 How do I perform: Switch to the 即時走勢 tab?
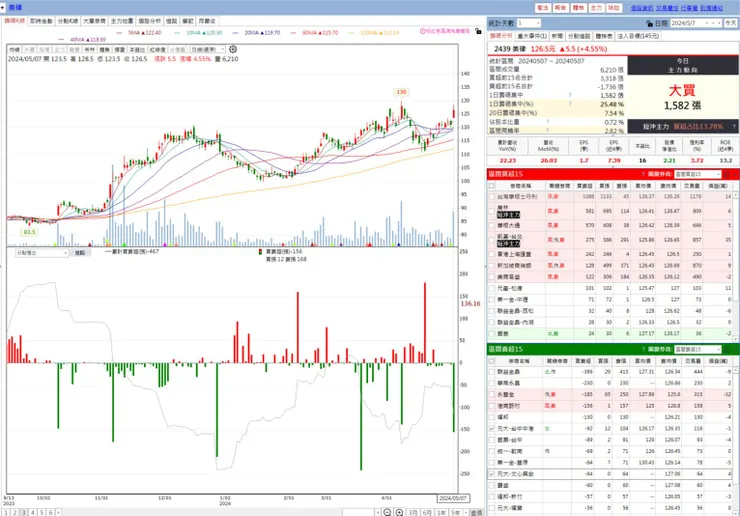pyautogui.click(x=41, y=21)
